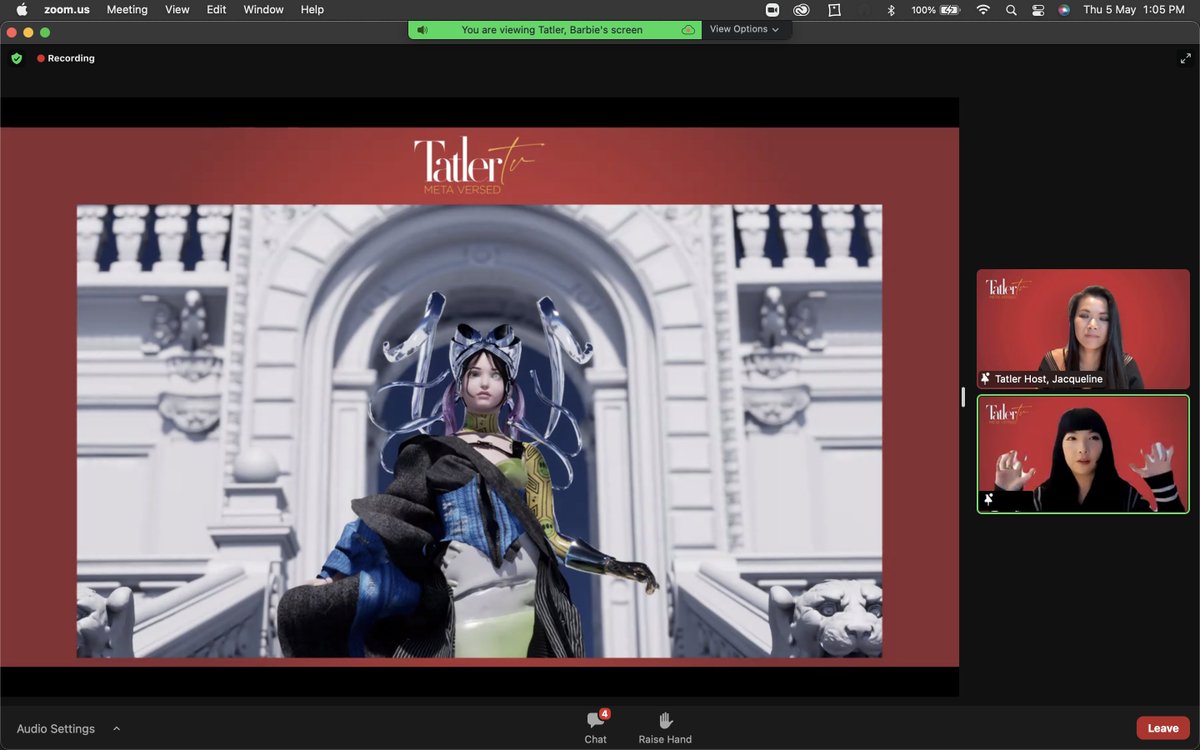Open the Help menu
Screen dimensions: 1200x750
pyautogui.click(x=312, y=9)
